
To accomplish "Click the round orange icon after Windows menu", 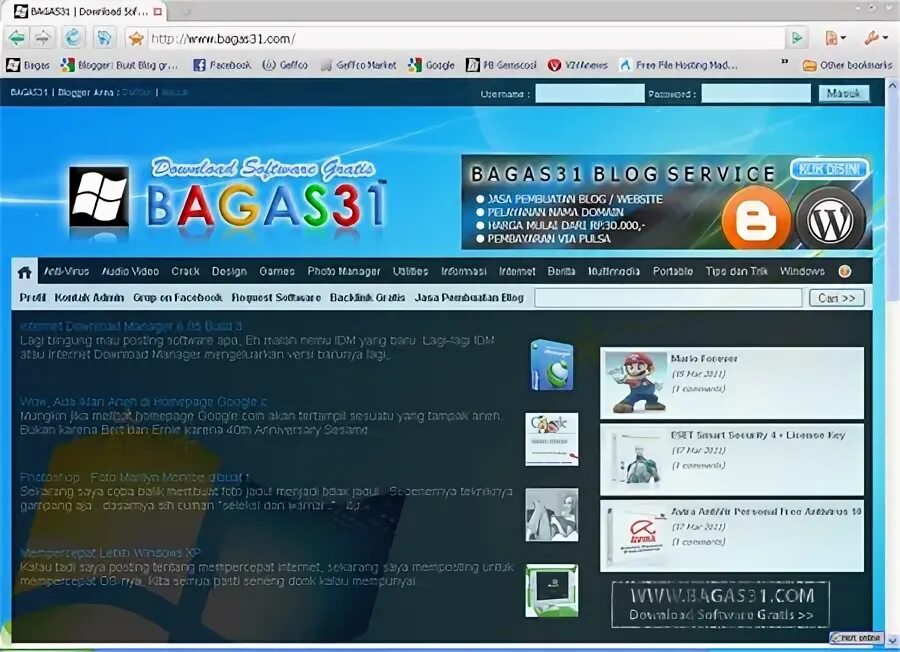I will [x=845, y=271].
